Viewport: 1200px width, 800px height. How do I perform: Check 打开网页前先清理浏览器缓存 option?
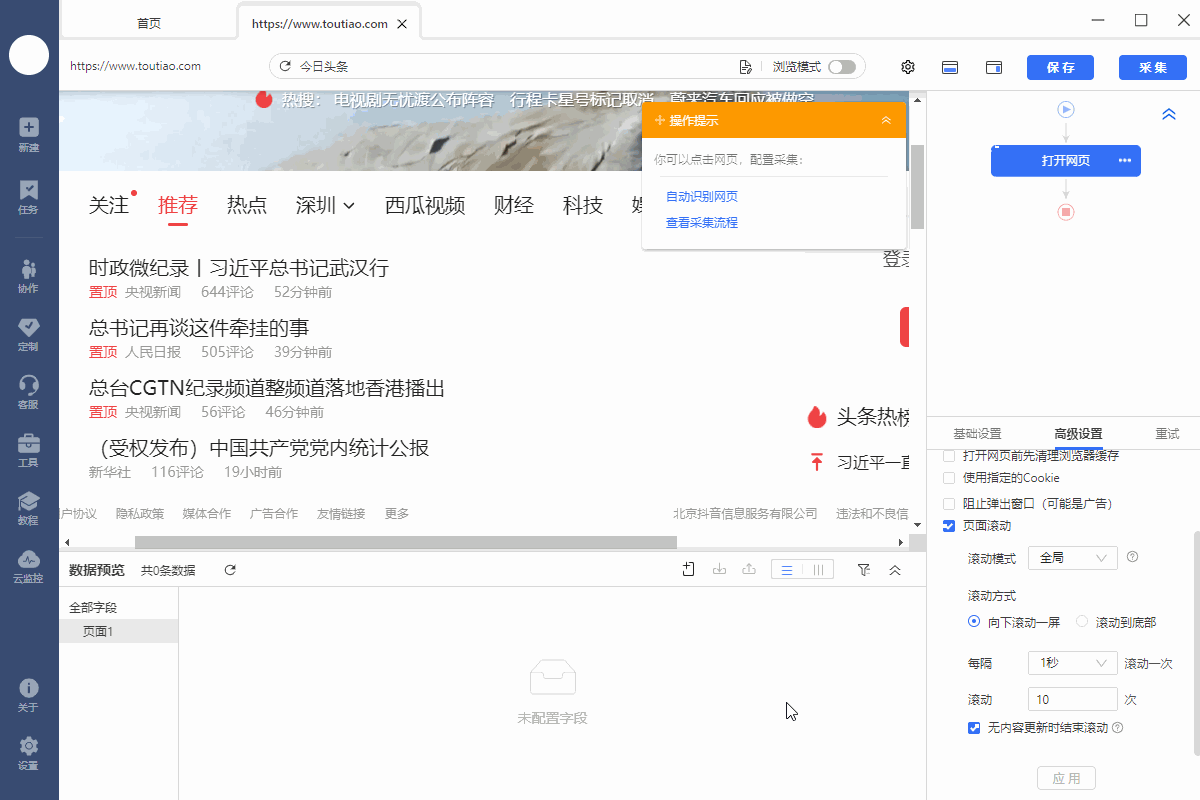click(x=949, y=456)
